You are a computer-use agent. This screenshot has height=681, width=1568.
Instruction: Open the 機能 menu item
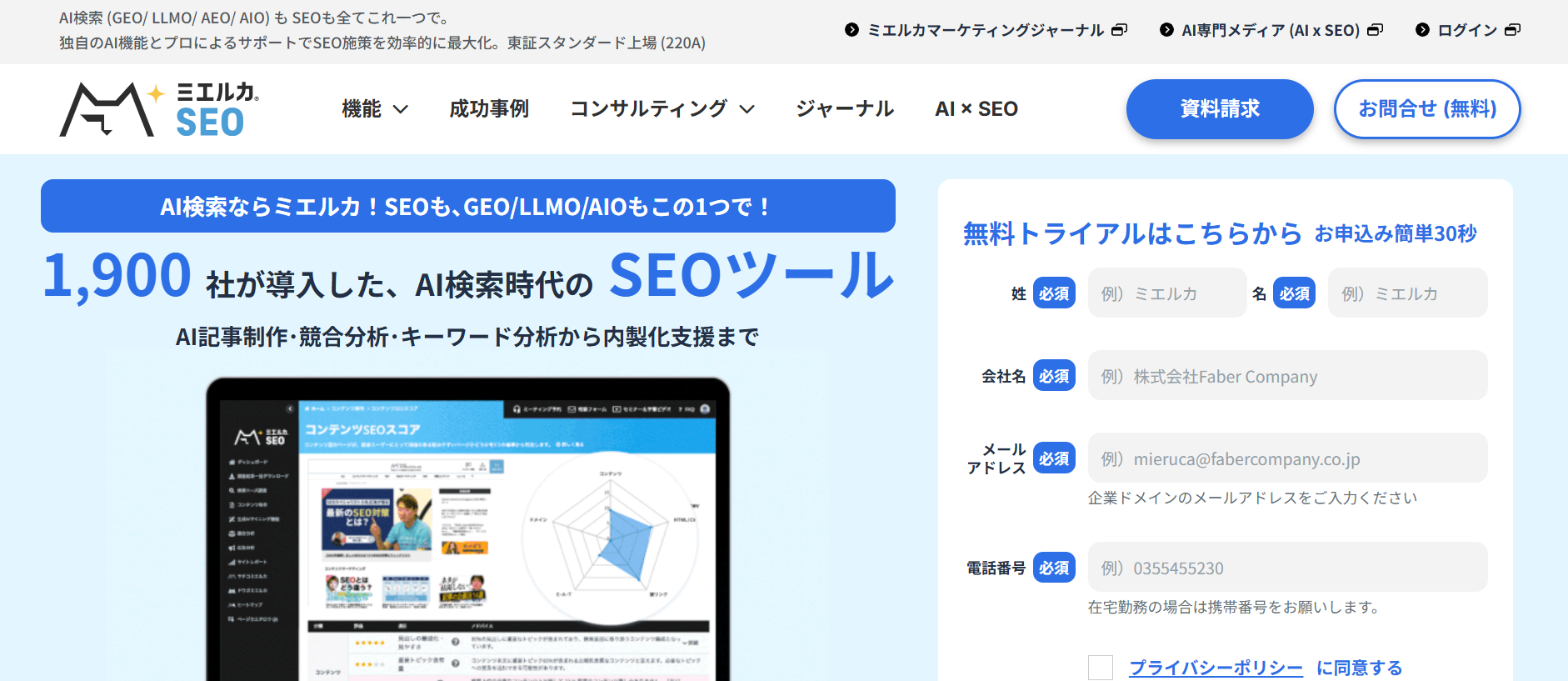coord(362,109)
